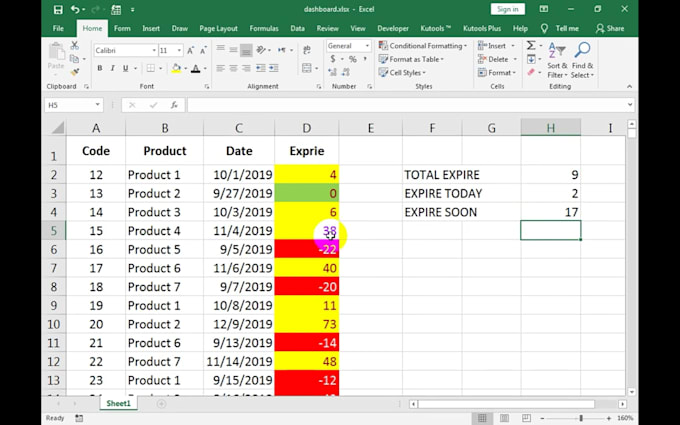Increase the indent in Alignment group
The height and width of the screenshot is (425, 680).
[274, 68]
